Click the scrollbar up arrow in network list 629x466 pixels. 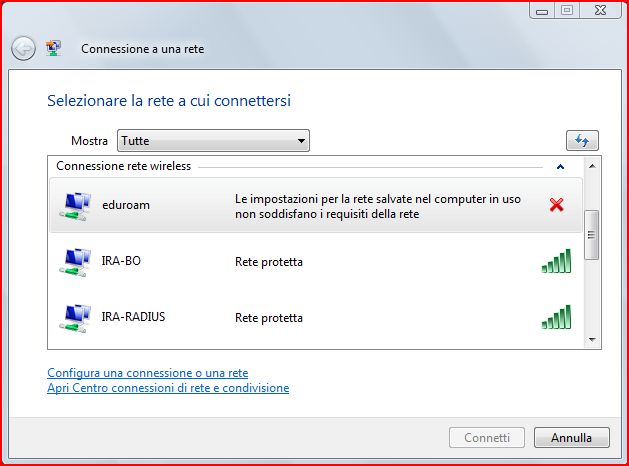[x=591, y=165]
